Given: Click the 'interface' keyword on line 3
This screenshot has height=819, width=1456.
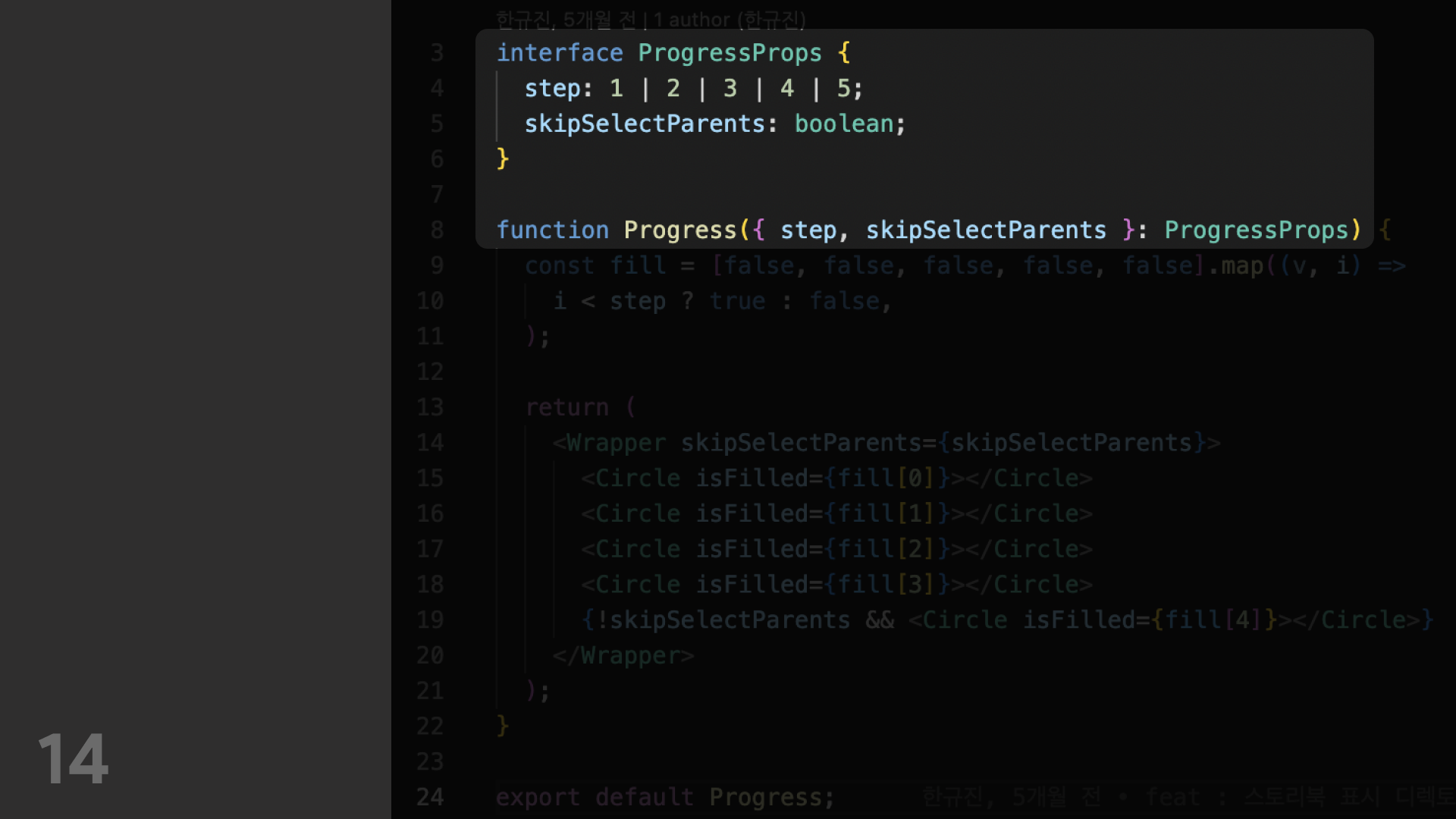Looking at the screenshot, I should (559, 53).
